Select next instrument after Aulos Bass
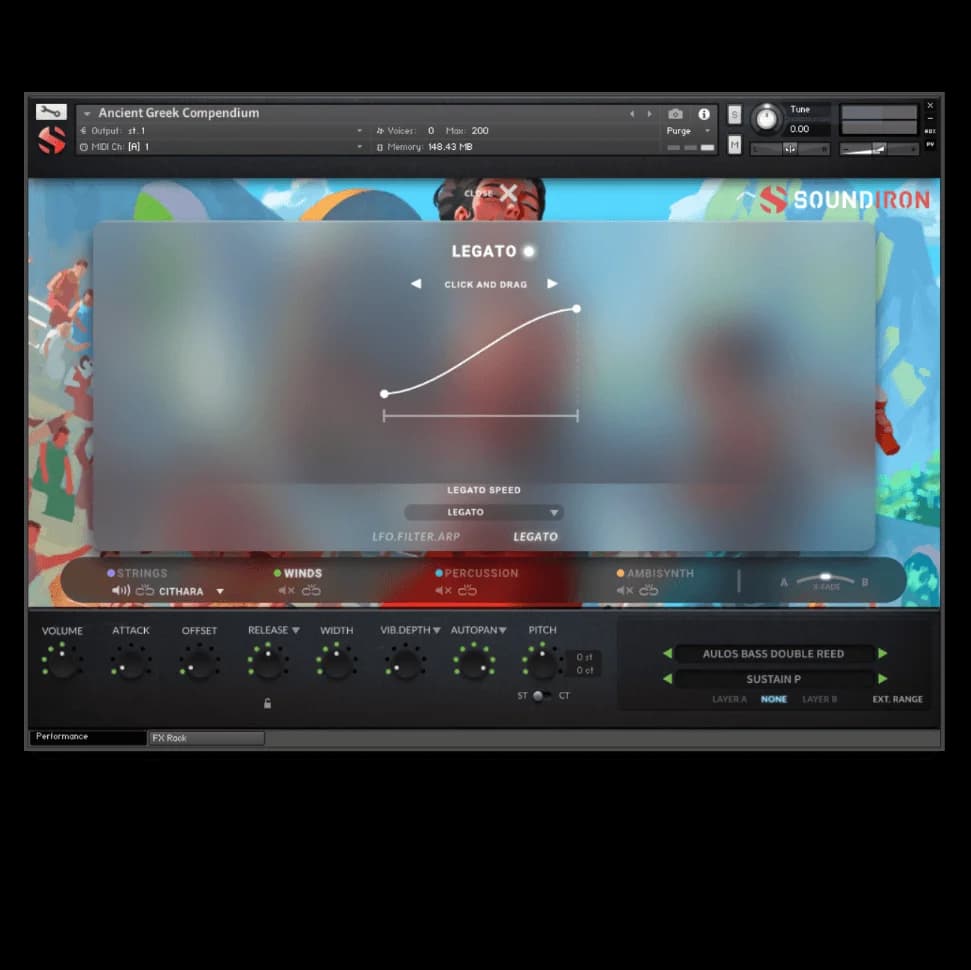The height and width of the screenshot is (970, 971). click(x=882, y=654)
